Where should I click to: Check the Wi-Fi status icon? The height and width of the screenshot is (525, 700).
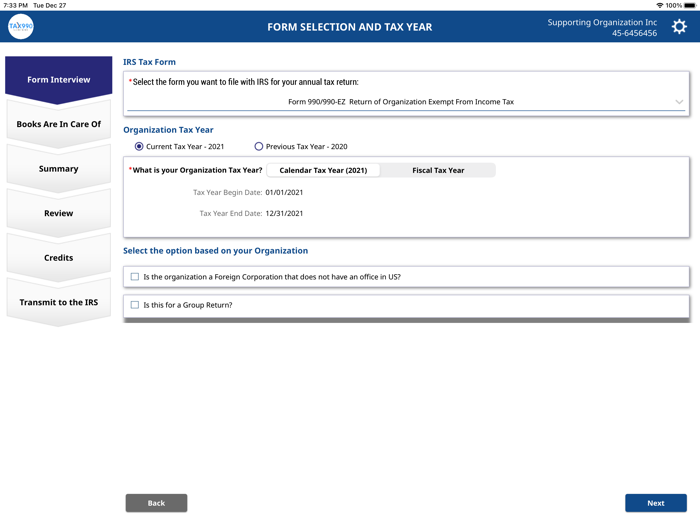(659, 5)
